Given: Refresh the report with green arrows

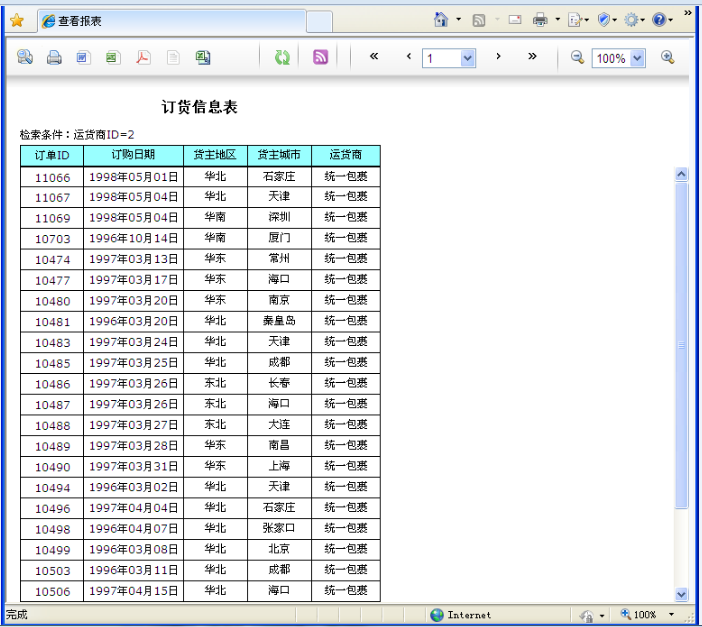Looking at the screenshot, I should (x=282, y=57).
